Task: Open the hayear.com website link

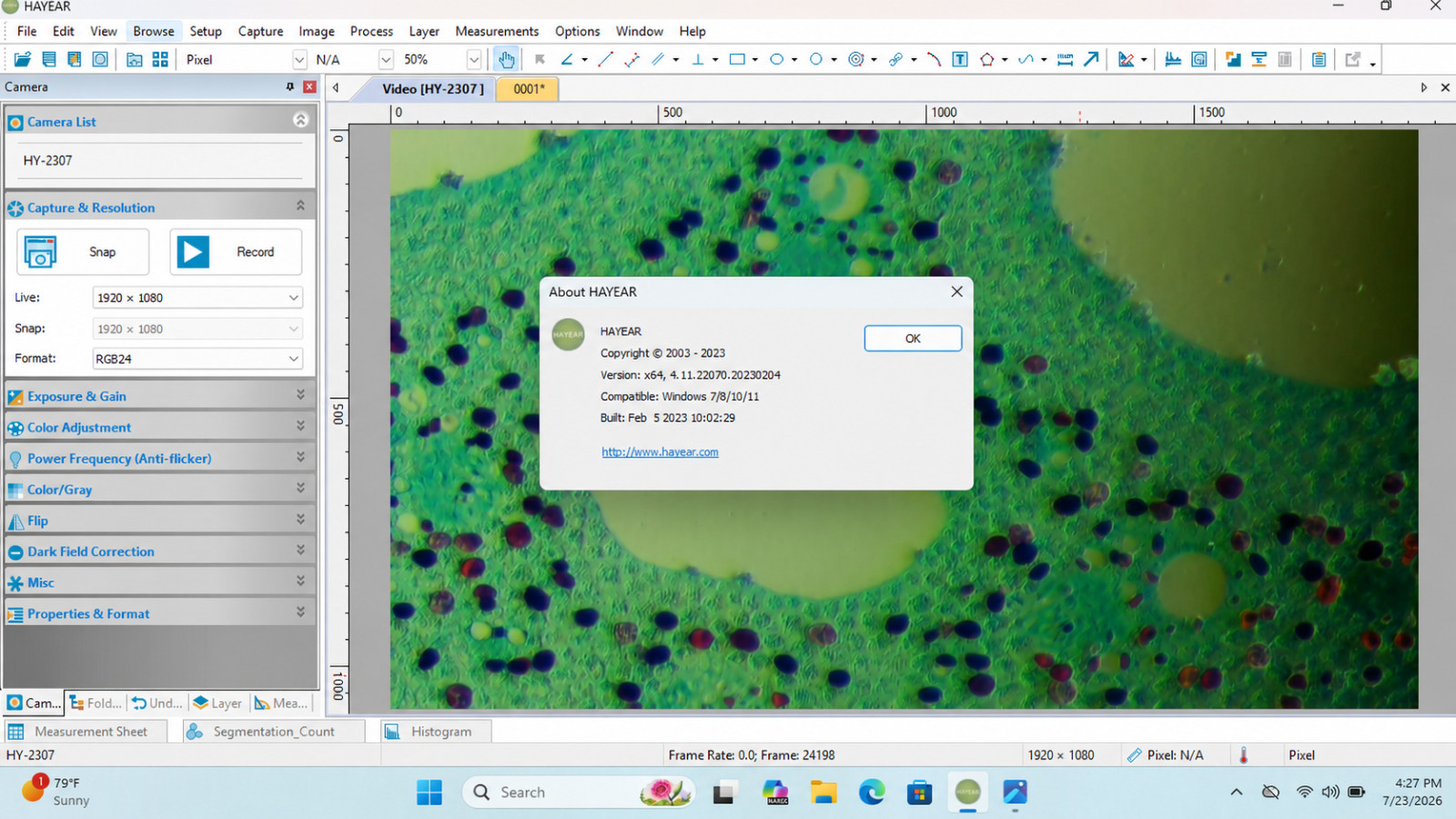Action: click(660, 452)
